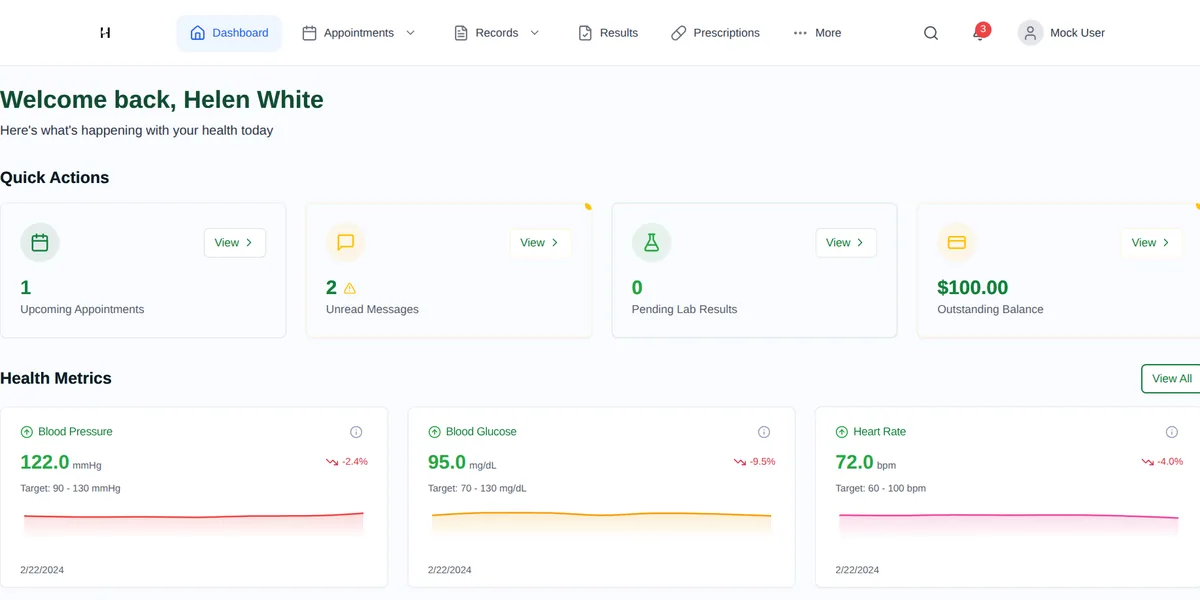Click View All health metrics
1200x600 pixels.
point(1171,378)
